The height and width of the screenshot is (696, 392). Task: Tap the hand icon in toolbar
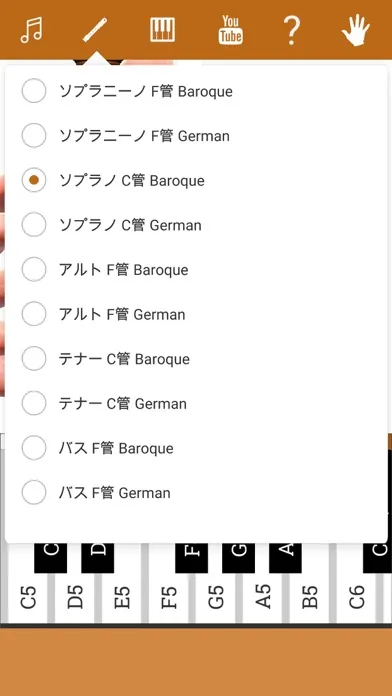[356, 30]
